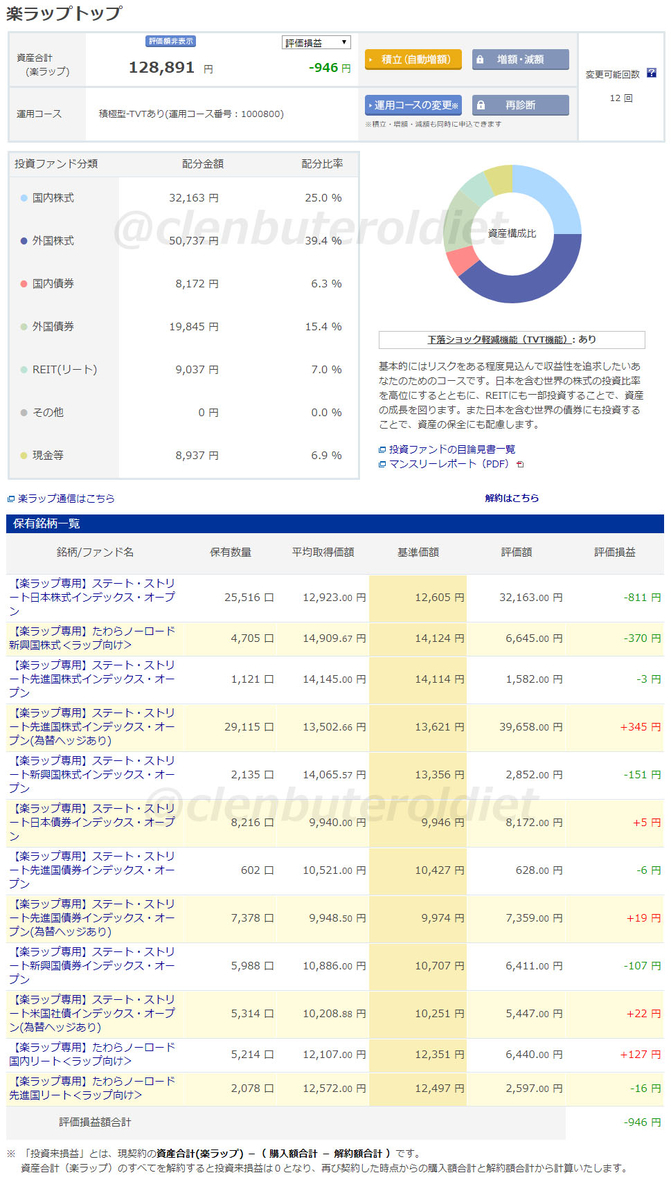Open the 投資ファンドの目論見書一覧 link
The width and height of the screenshot is (671, 1200).
point(452,450)
